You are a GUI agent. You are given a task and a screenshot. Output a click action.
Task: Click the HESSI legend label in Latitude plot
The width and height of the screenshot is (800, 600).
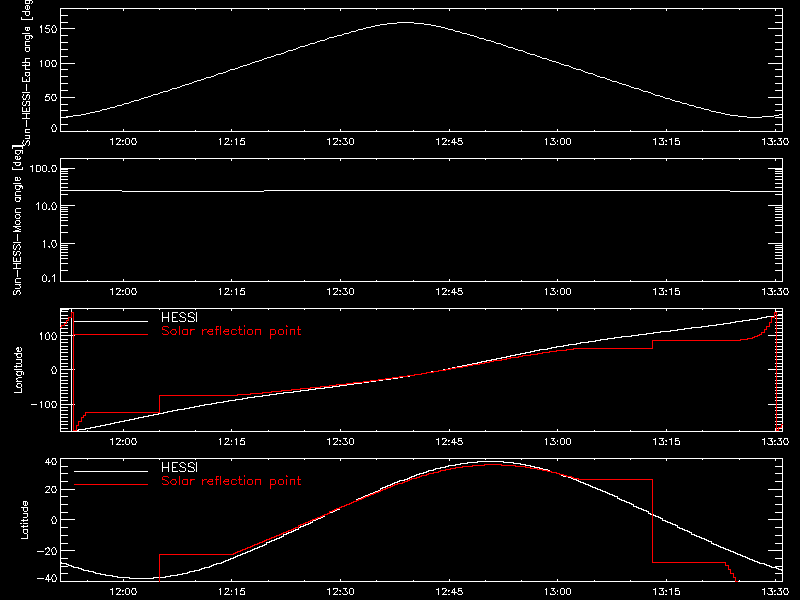coord(179,467)
